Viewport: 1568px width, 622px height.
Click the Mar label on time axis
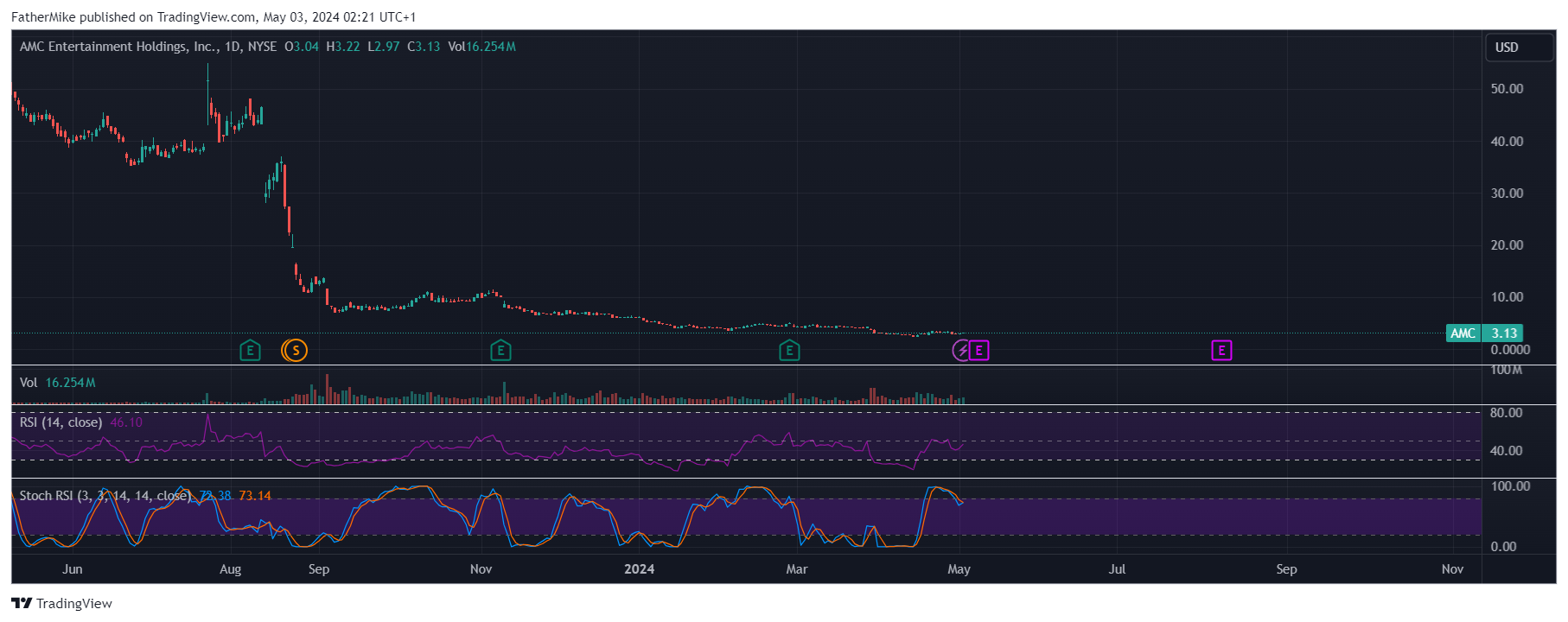point(797,569)
